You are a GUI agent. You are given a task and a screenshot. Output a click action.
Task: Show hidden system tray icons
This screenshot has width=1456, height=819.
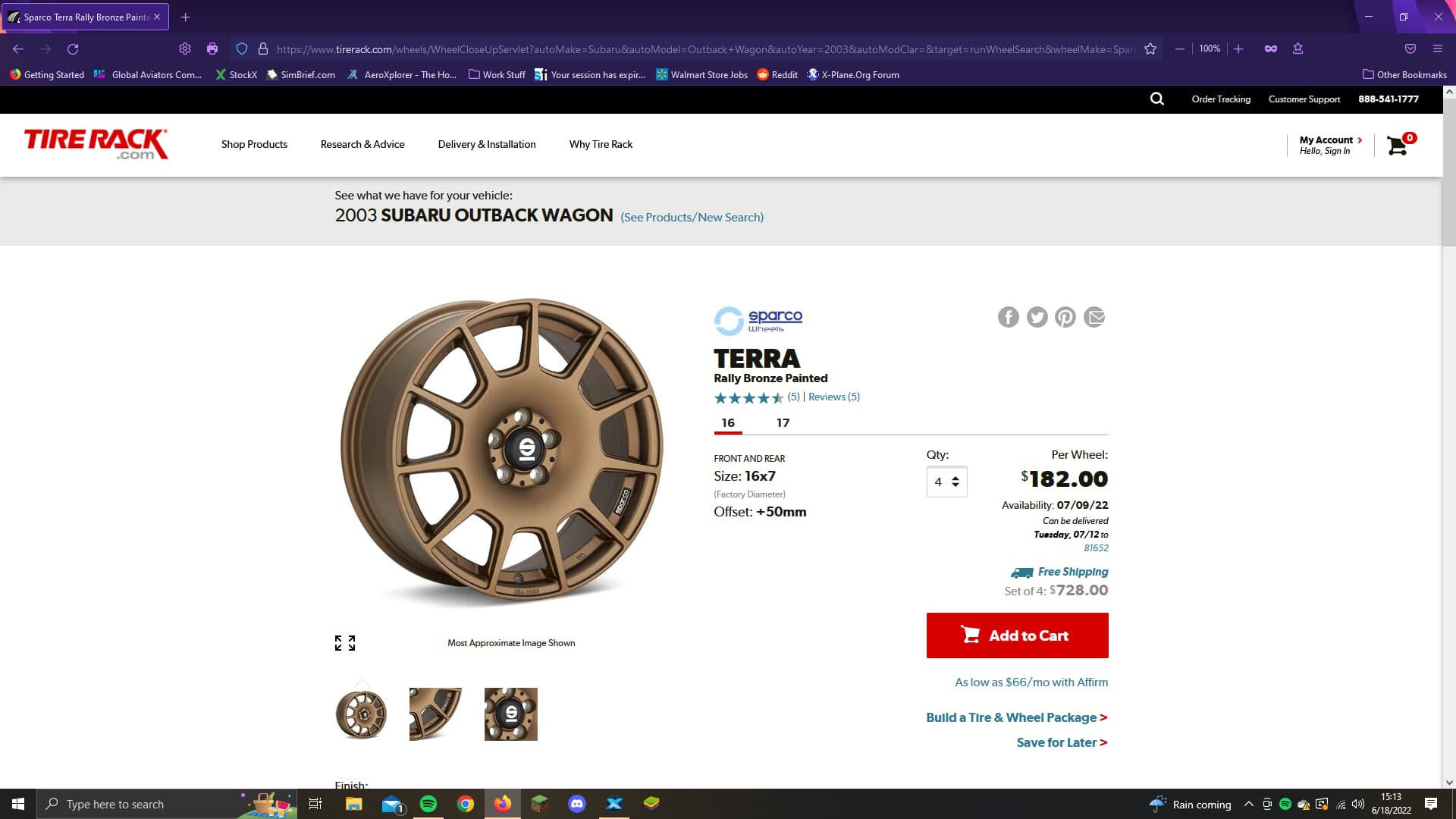1248,804
